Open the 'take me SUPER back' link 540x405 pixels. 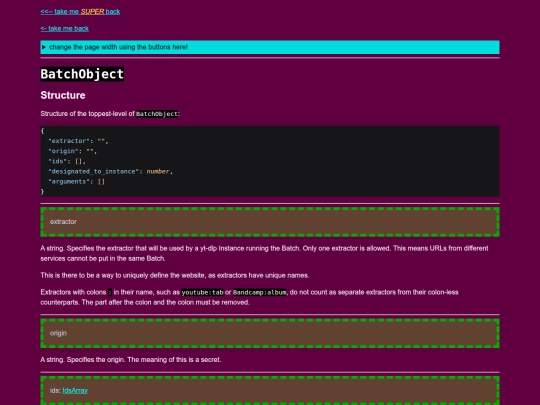[x=80, y=11]
